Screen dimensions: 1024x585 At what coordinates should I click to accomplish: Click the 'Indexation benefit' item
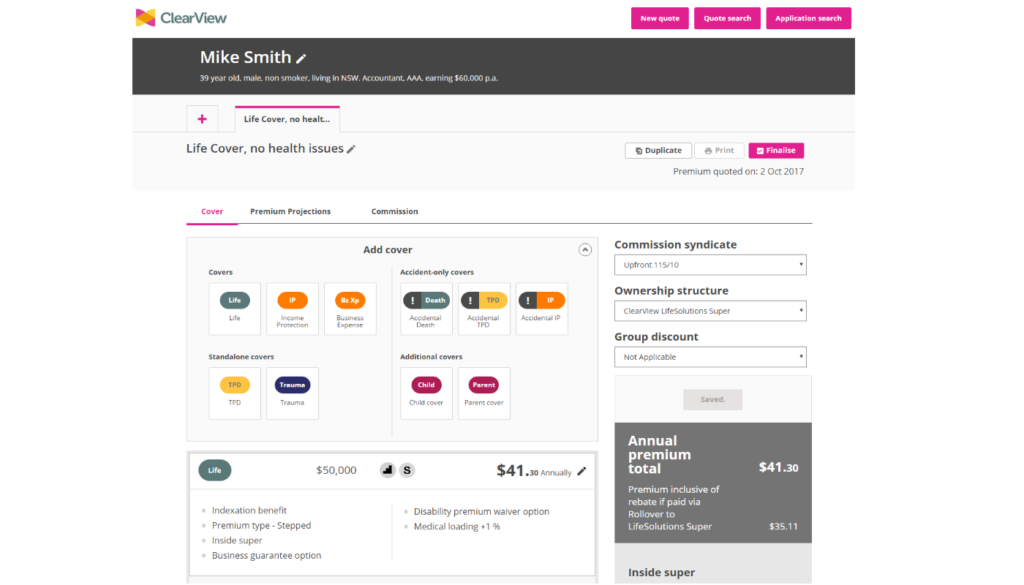249,511
